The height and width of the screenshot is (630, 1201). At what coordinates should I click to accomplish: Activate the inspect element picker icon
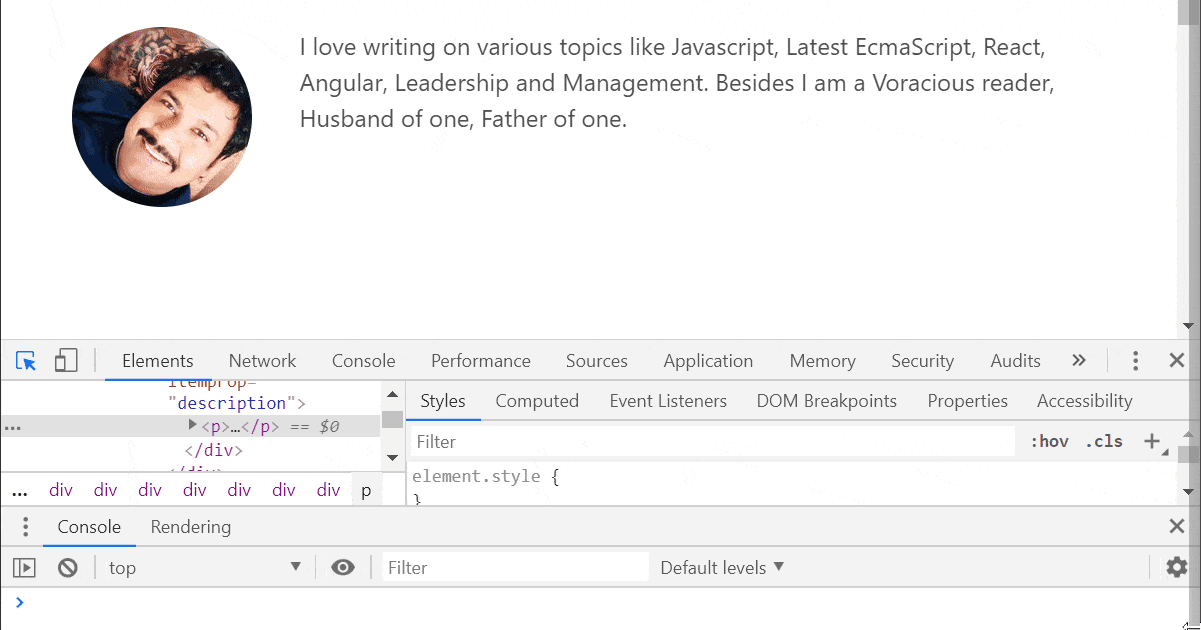27,361
